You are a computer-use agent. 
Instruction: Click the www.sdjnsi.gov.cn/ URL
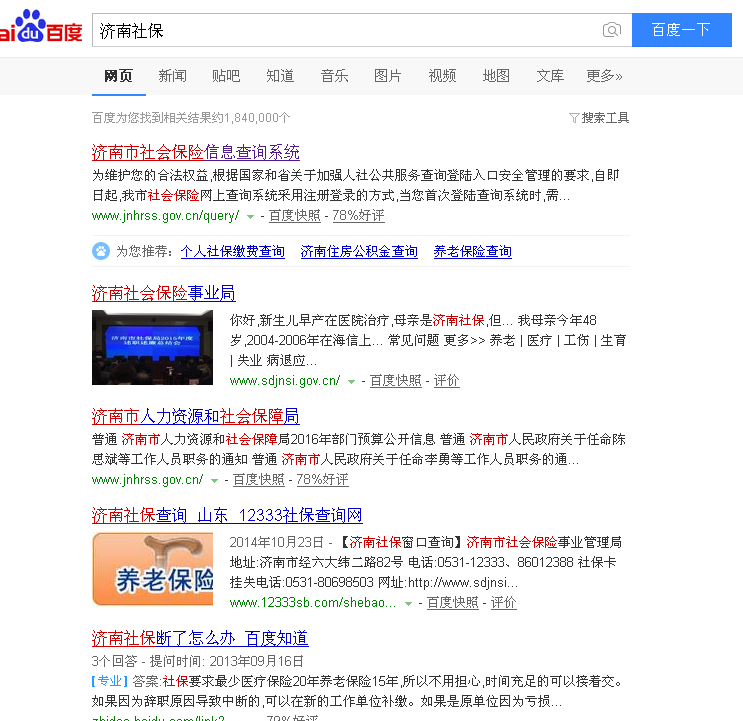point(285,380)
